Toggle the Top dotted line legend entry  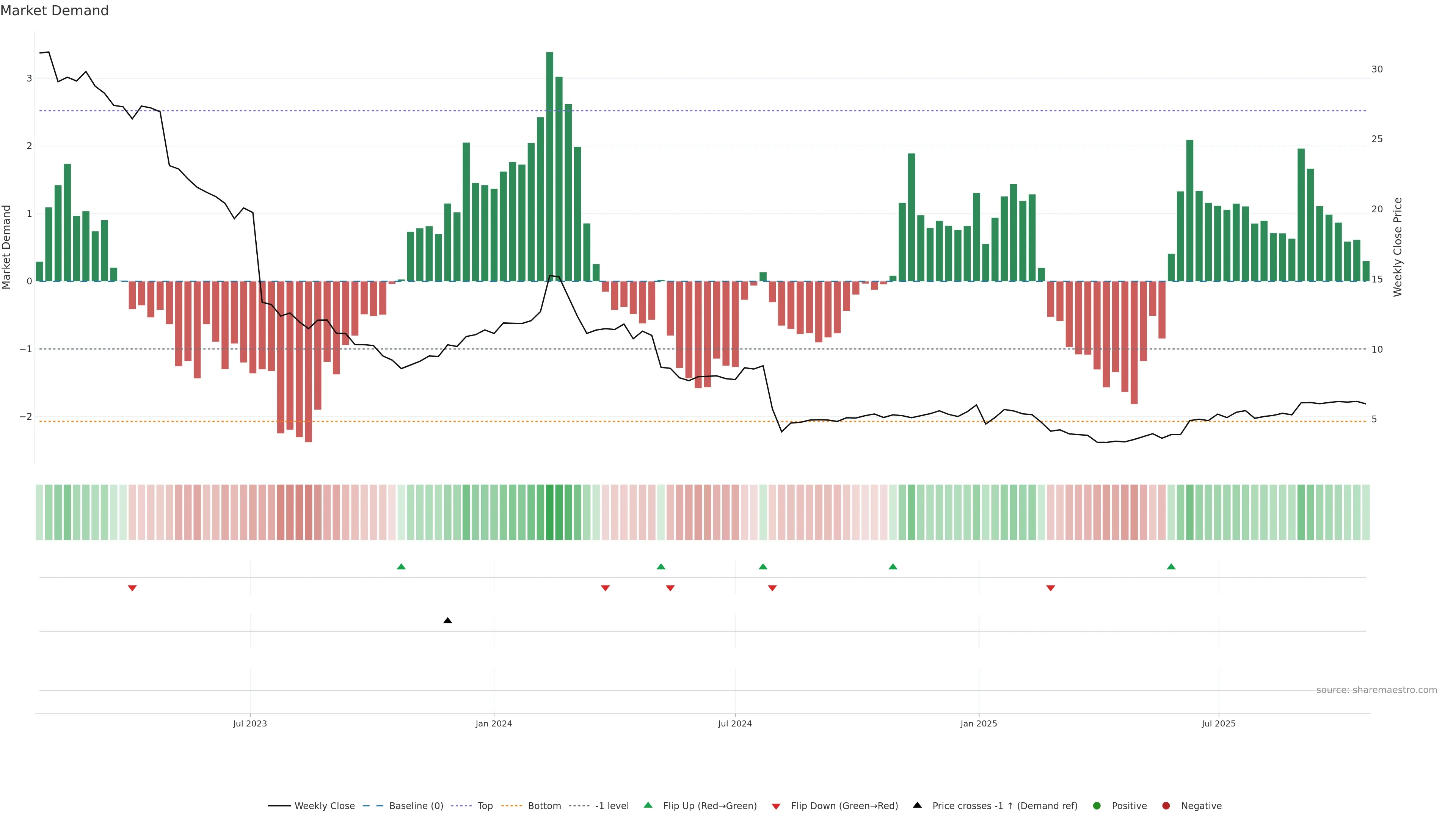(485, 806)
